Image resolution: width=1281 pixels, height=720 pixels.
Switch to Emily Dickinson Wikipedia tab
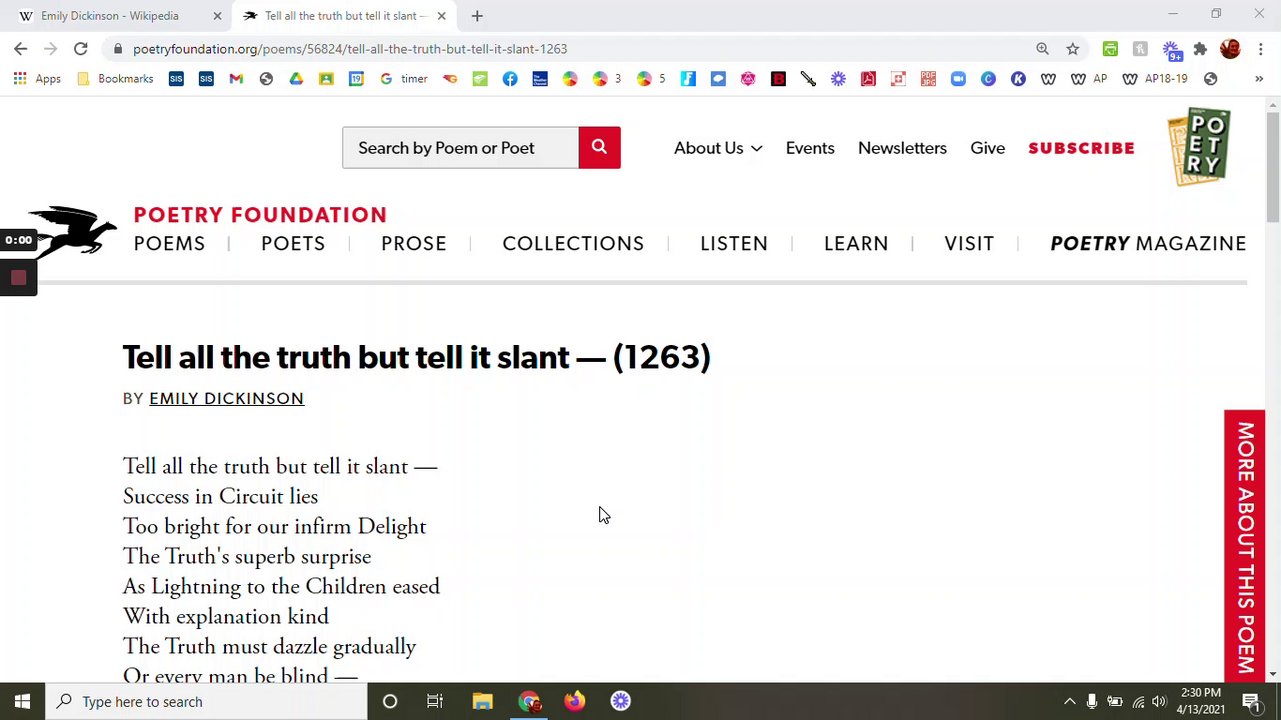pos(110,16)
